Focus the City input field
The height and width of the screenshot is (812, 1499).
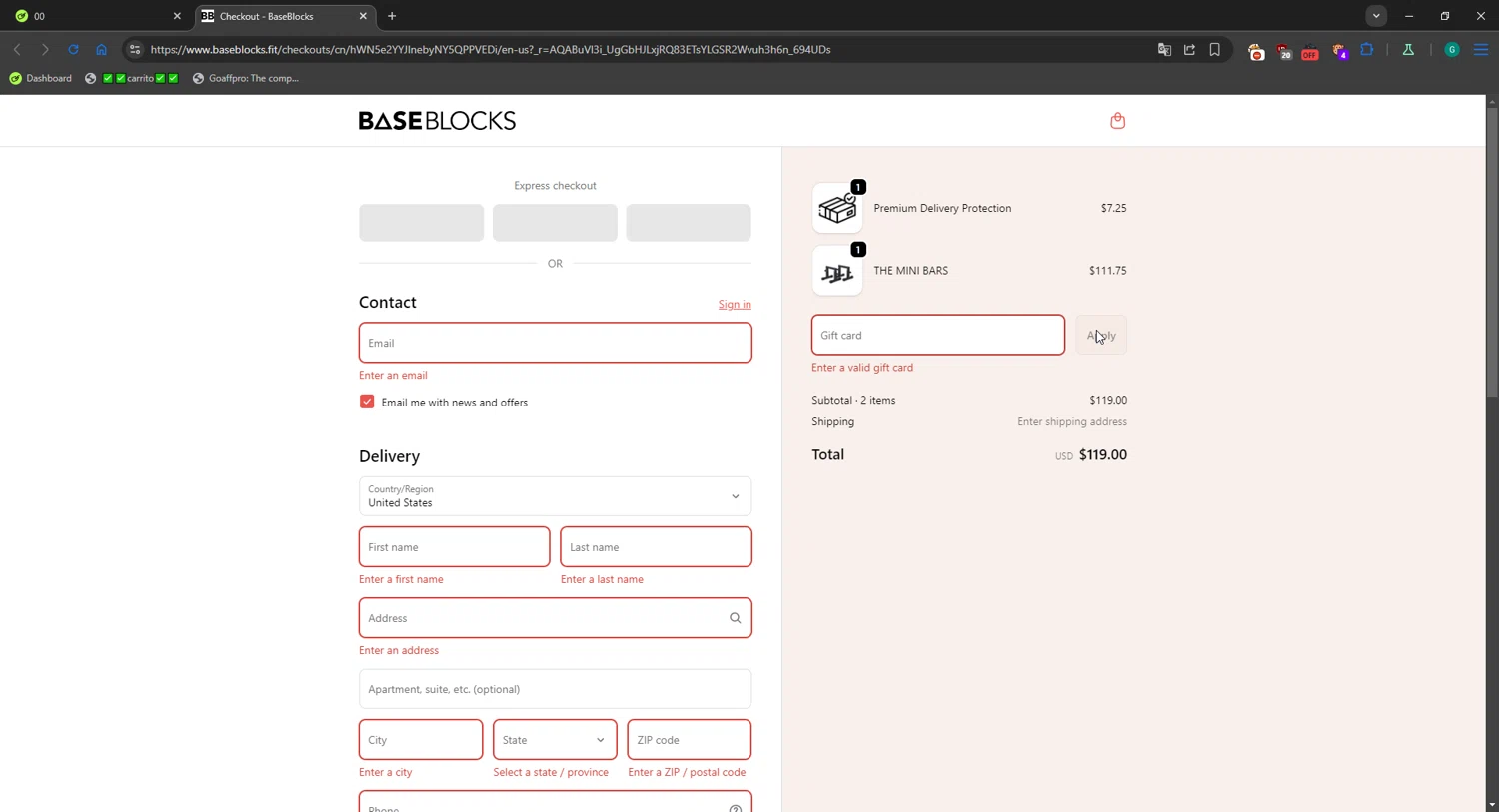tap(421, 740)
